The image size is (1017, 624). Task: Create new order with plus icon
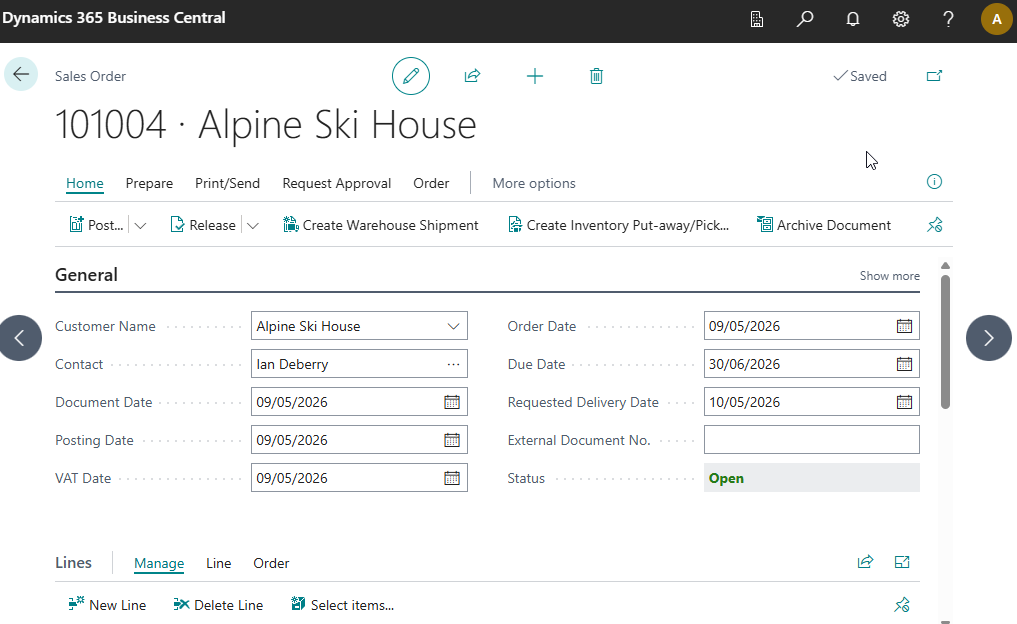(535, 76)
